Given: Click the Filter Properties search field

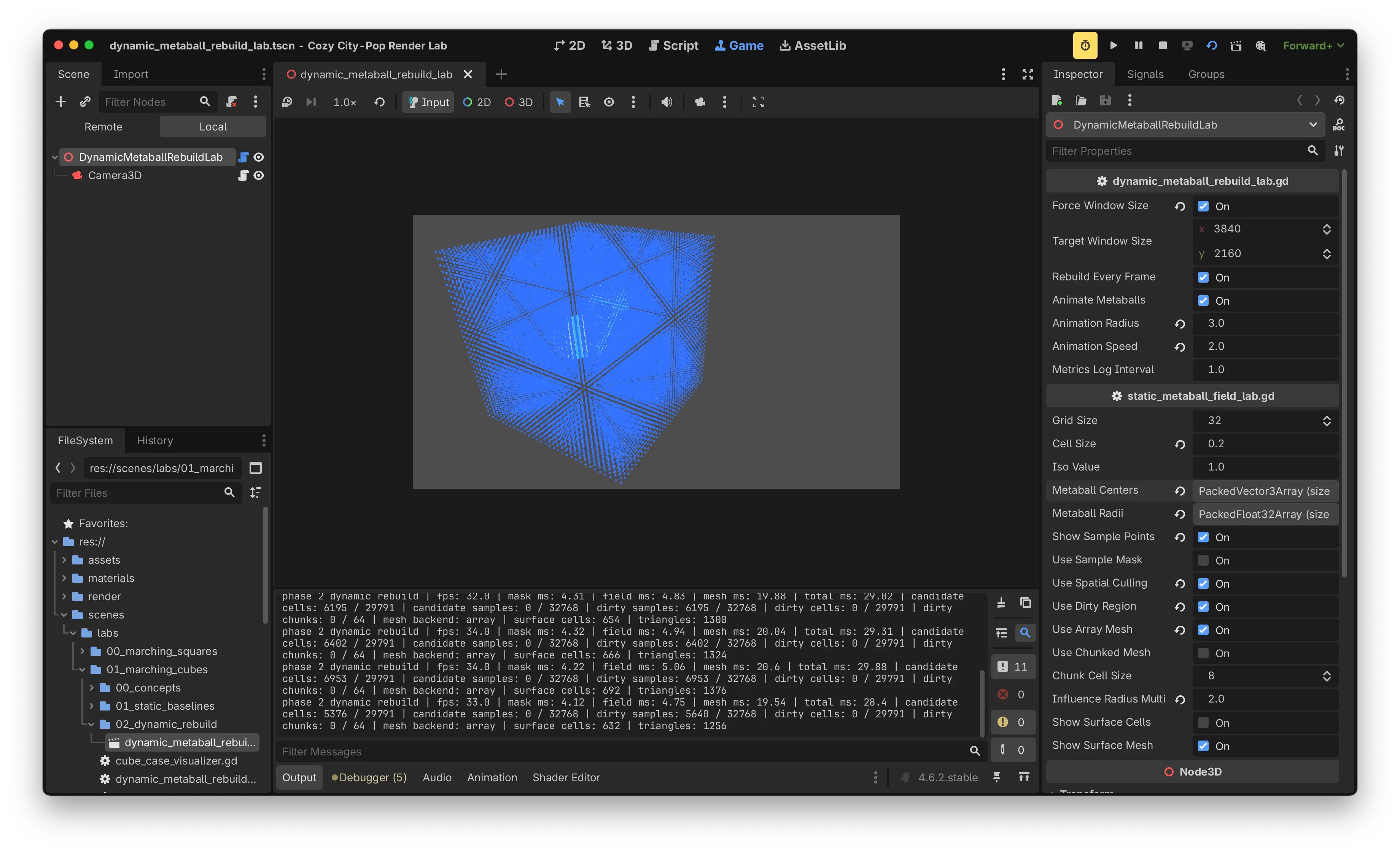Looking at the screenshot, I should [x=1185, y=151].
